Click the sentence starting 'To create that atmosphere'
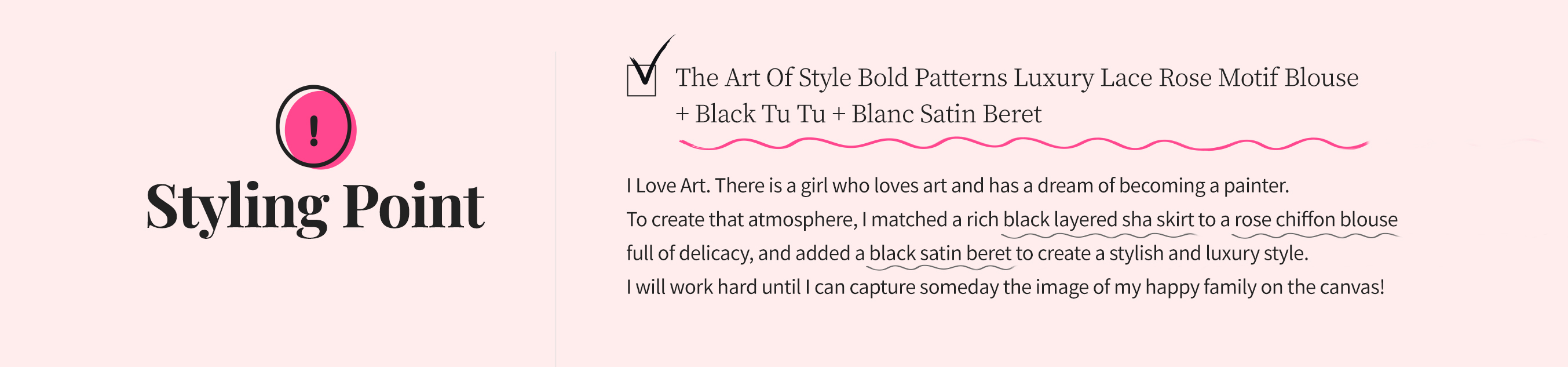1568x367 pixels. pyautogui.click(x=1012, y=220)
